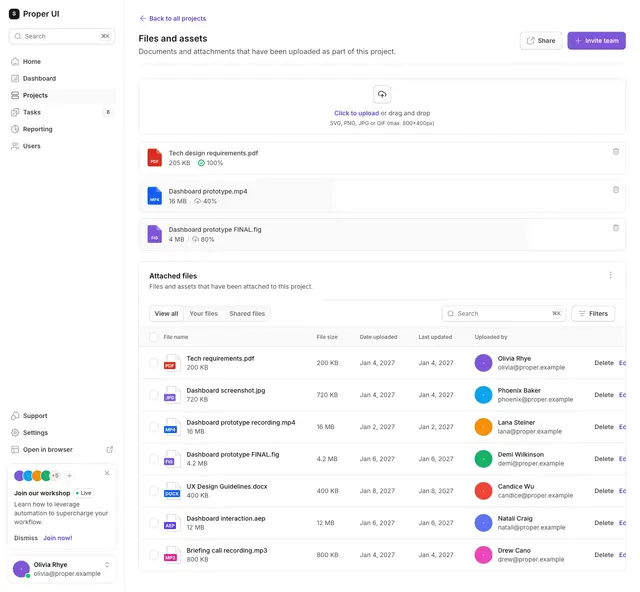
Task: Open the Dashboard sidebar icon
Action: 15,78
